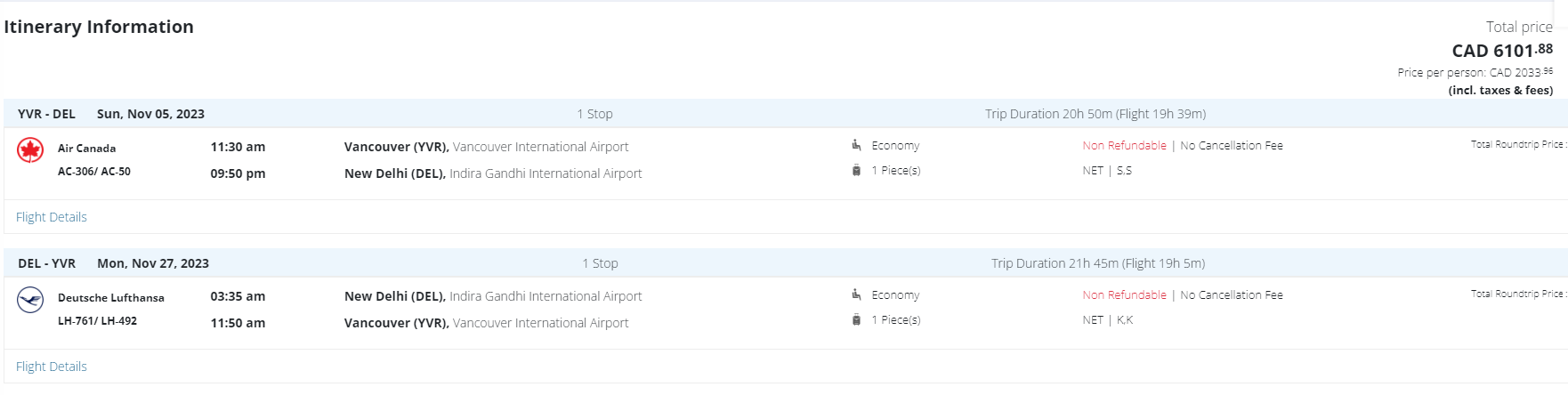Select the YVR - DEL route header
This screenshot has width=1568, height=395.
(x=46, y=114)
